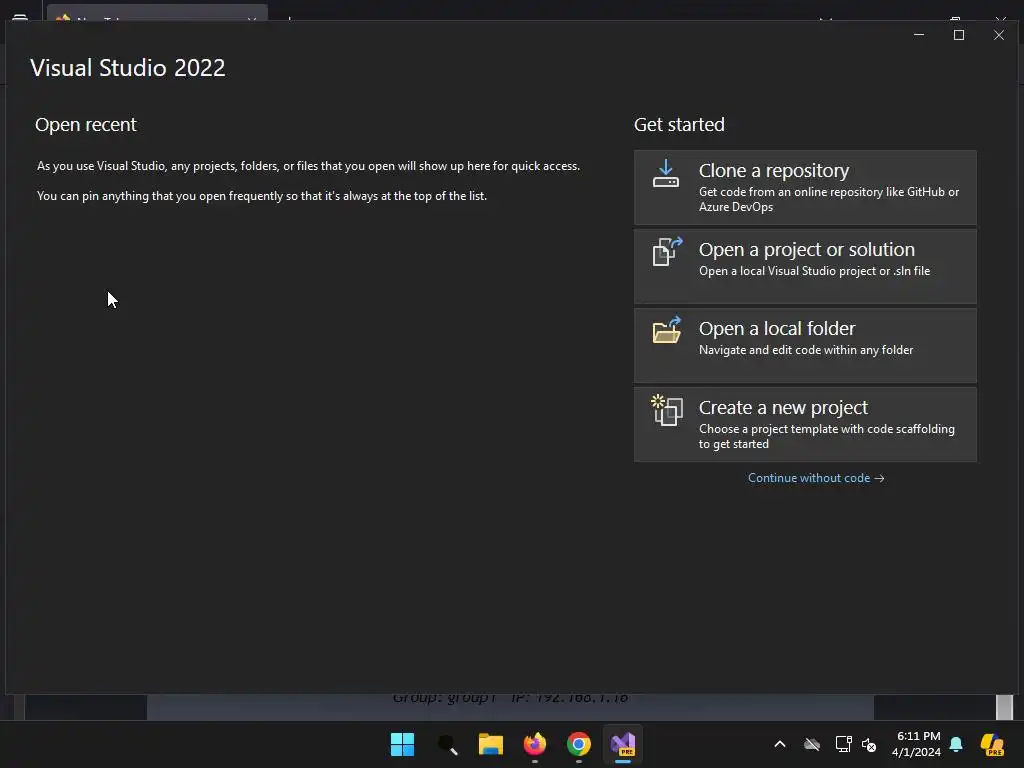Choose the Open a local folder title
Viewport: 1024px width, 768px height.
tap(776, 328)
